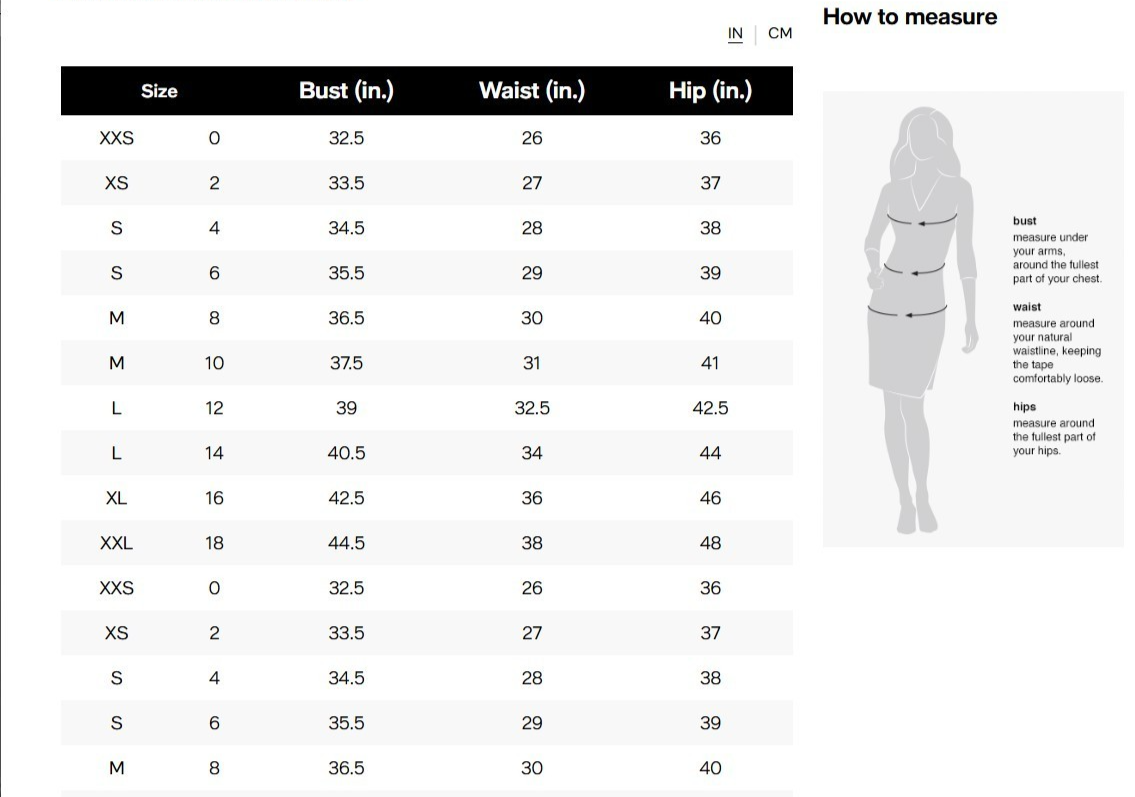Click the 46 hip measurement value
The width and height of the screenshot is (1135, 797).
[710, 498]
